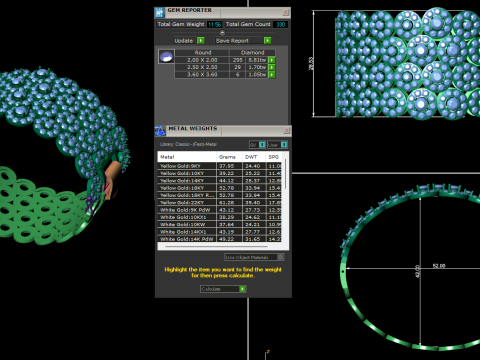
Task: Click green arrow for 2.00 X 2.00 row
Action: pyautogui.click(x=272, y=60)
